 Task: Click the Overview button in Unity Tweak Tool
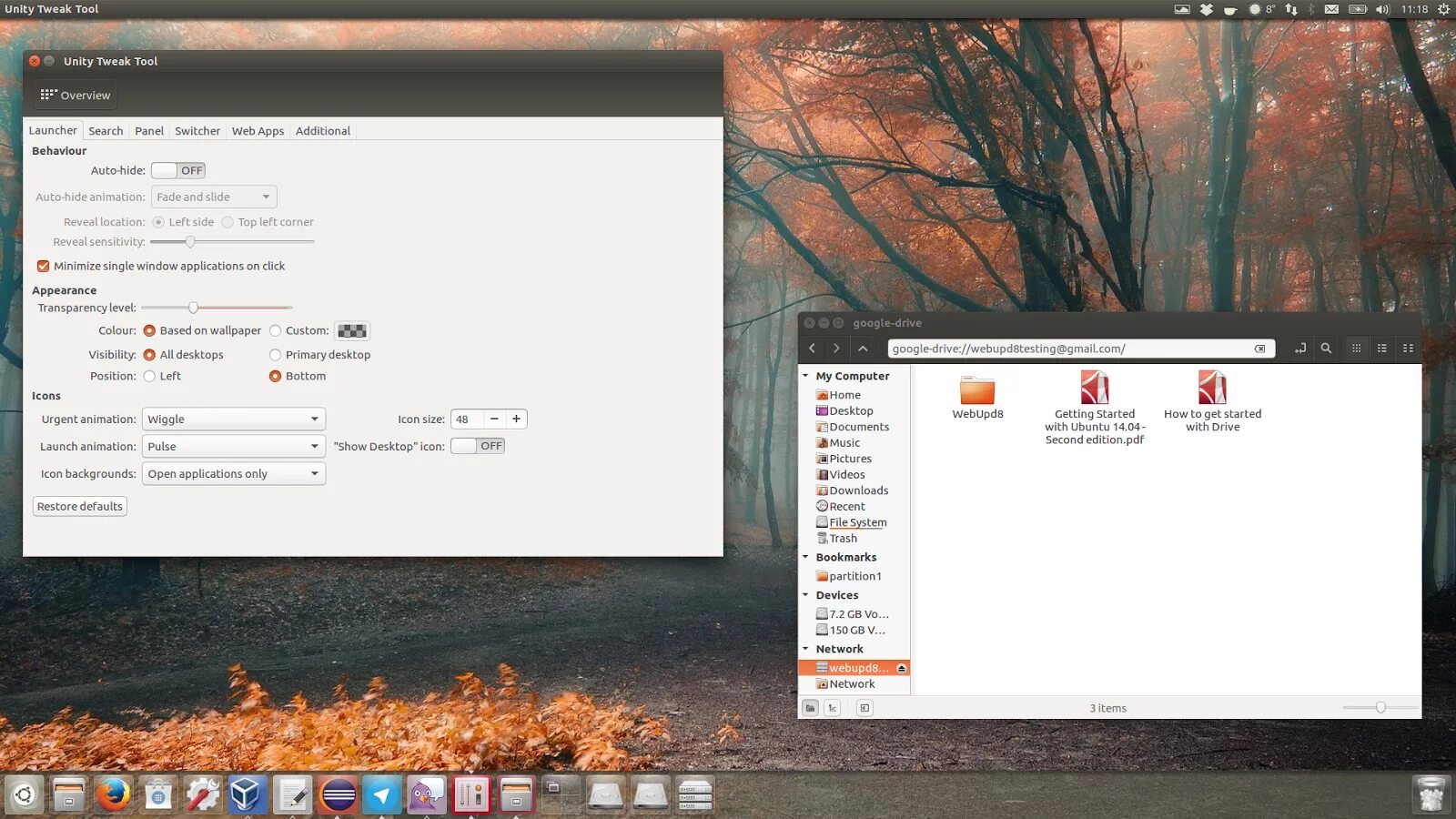pos(75,95)
